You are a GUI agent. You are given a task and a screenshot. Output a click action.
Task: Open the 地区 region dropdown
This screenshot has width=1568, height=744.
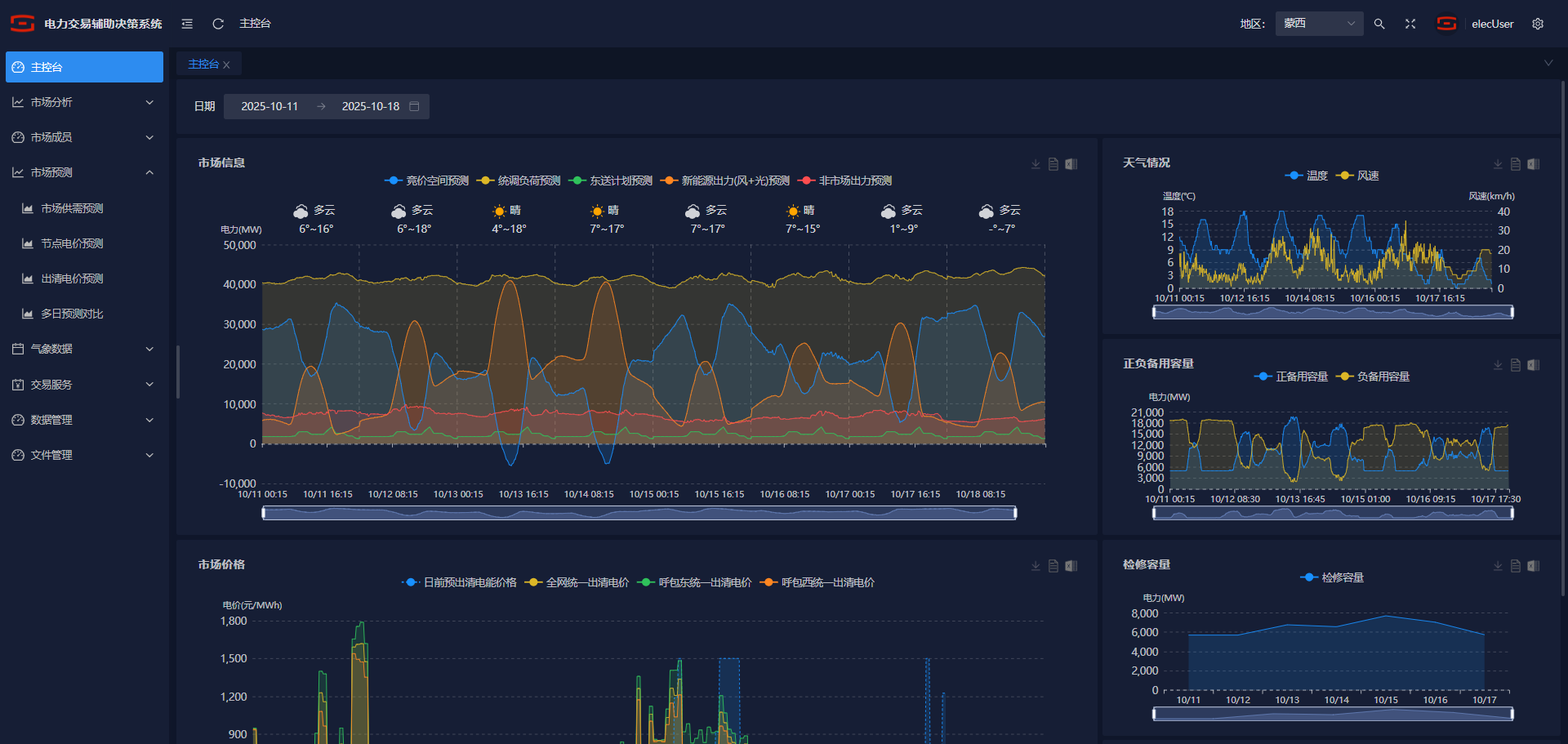pyautogui.click(x=1318, y=24)
